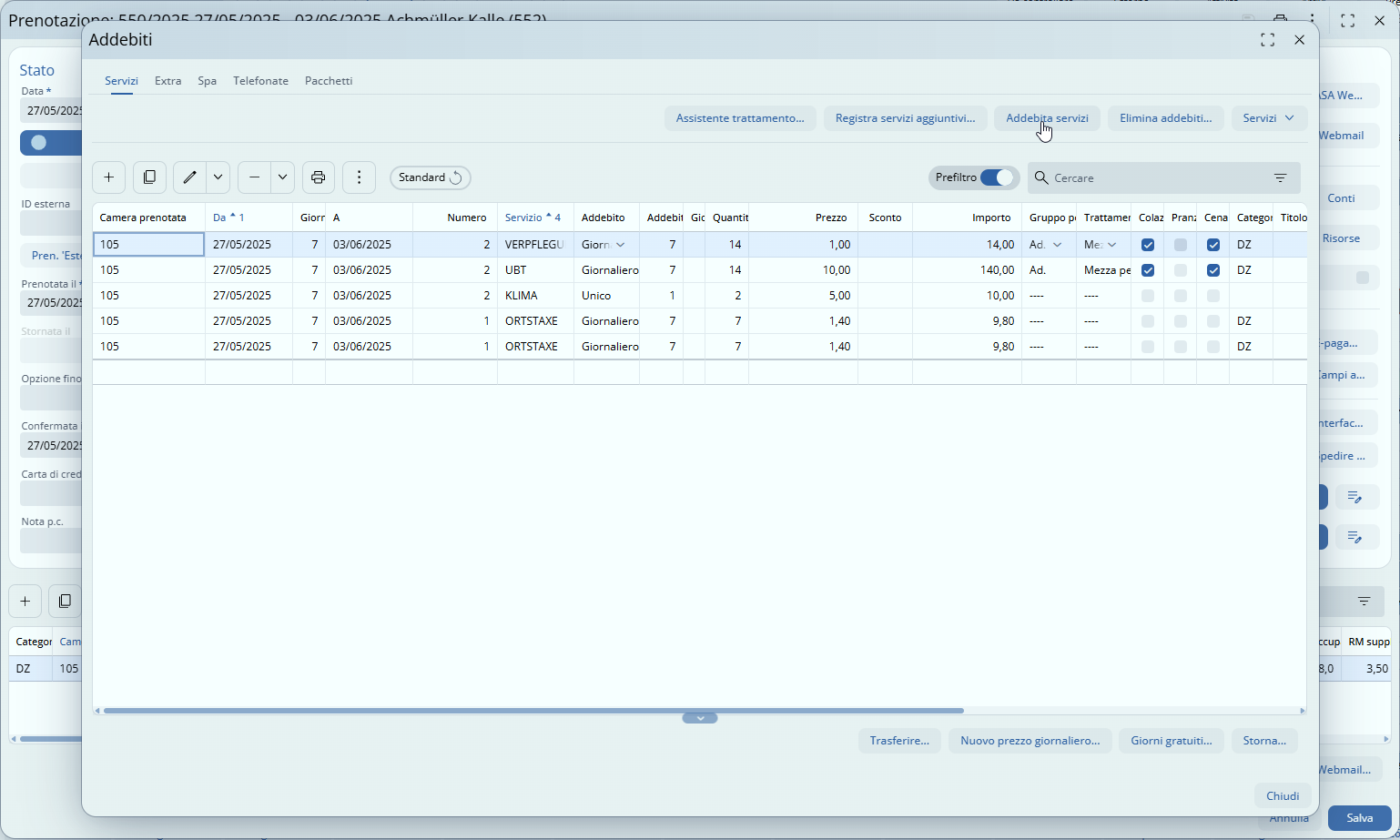This screenshot has width=1400, height=840.
Task: Uncheck Cena for the UBT row
Action: pos(1213,270)
